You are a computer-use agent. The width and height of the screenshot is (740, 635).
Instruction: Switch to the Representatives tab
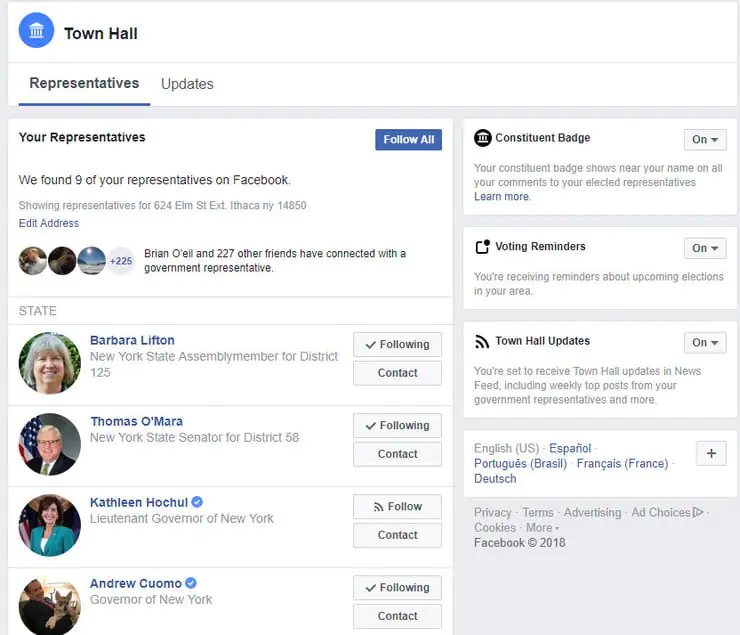pyautogui.click(x=84, y=83)
